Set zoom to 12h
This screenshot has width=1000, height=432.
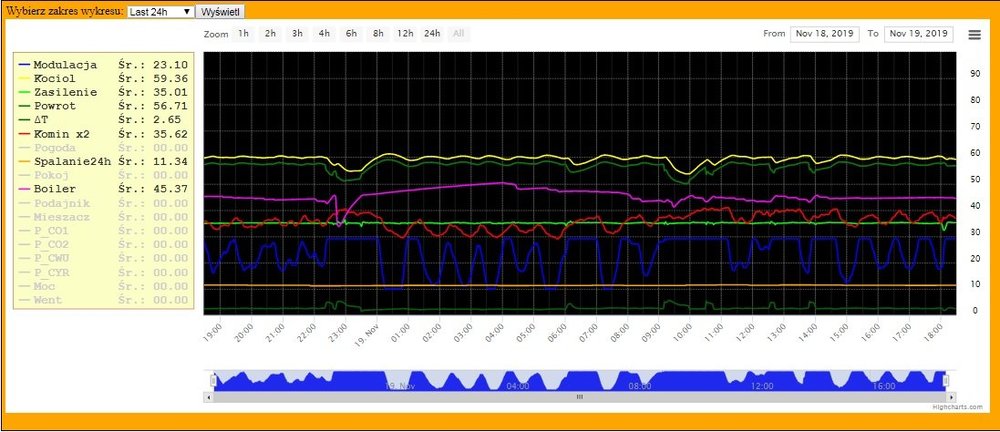pos(405,33)
